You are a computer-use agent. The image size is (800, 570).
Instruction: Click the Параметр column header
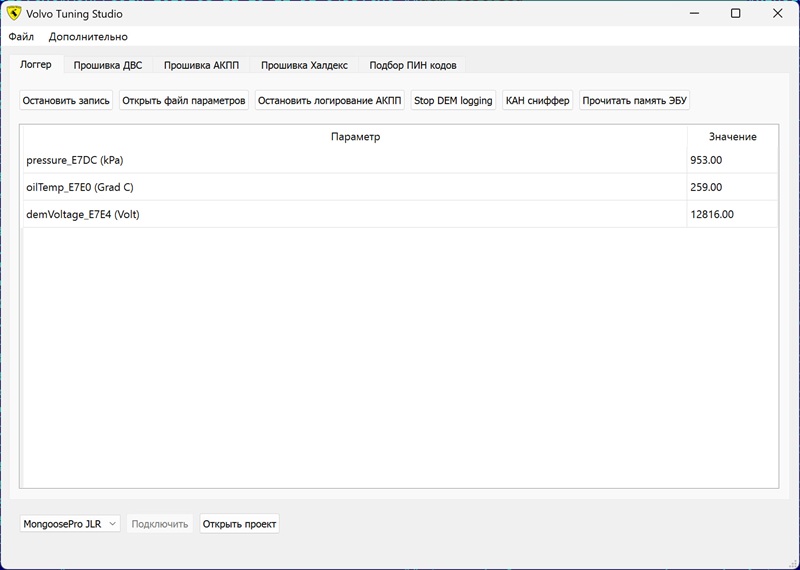tap(355, 137)
